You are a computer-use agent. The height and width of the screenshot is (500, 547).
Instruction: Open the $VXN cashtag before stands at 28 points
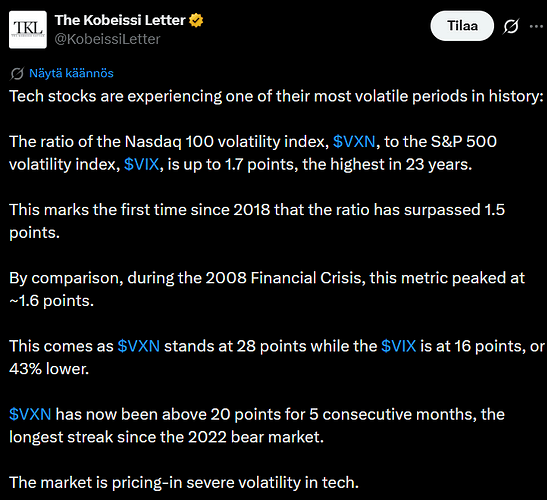[139, 346]
